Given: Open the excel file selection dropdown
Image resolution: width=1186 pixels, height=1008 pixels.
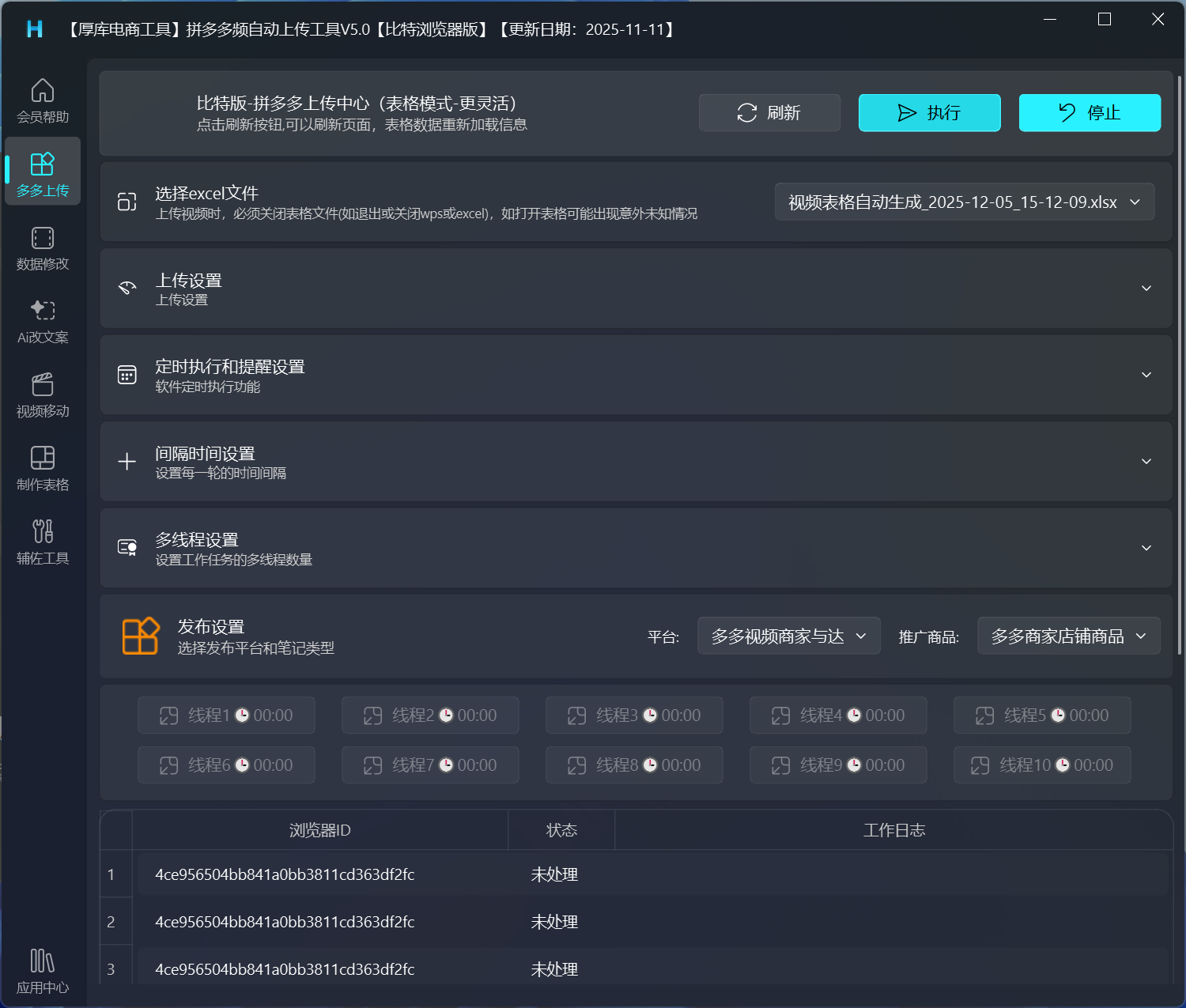Looking at the screenshot, I should pyautogui.click(x=964, y=202).
